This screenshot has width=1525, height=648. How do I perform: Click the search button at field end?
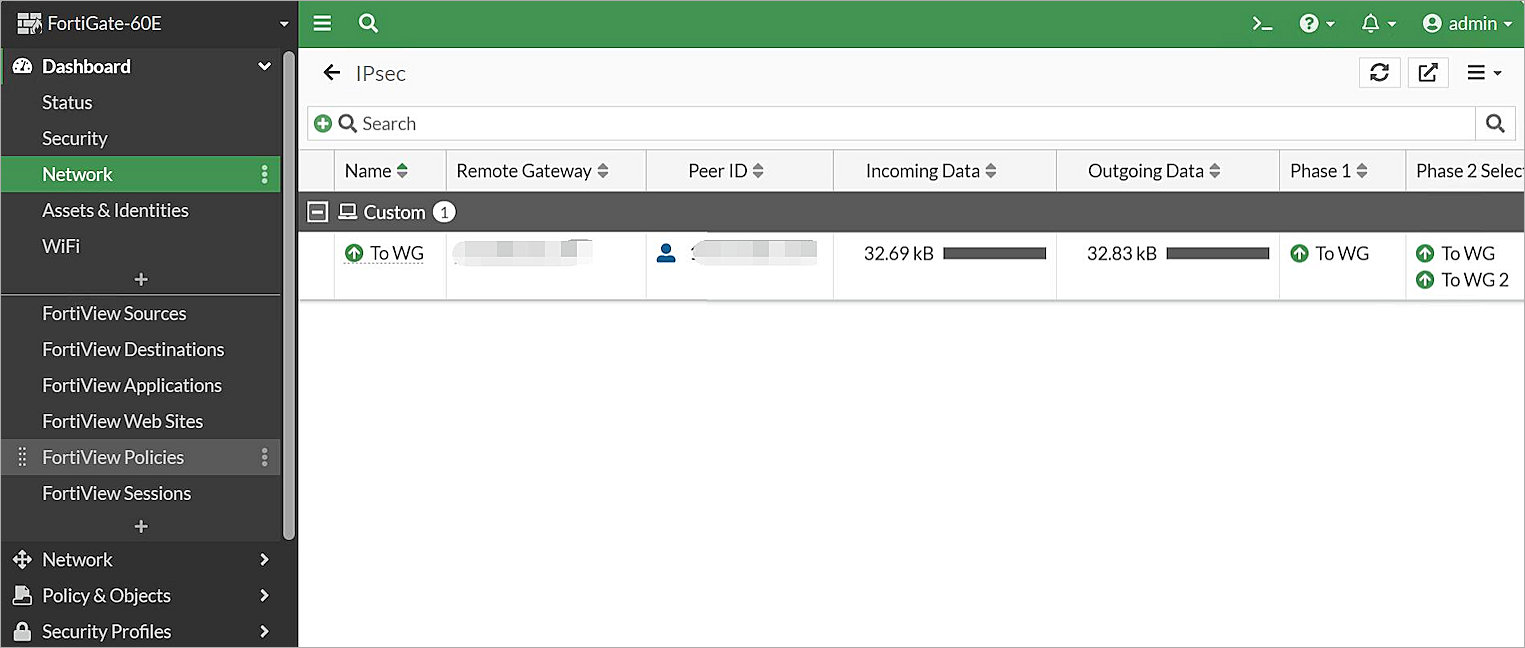(x=1495, y=123)
